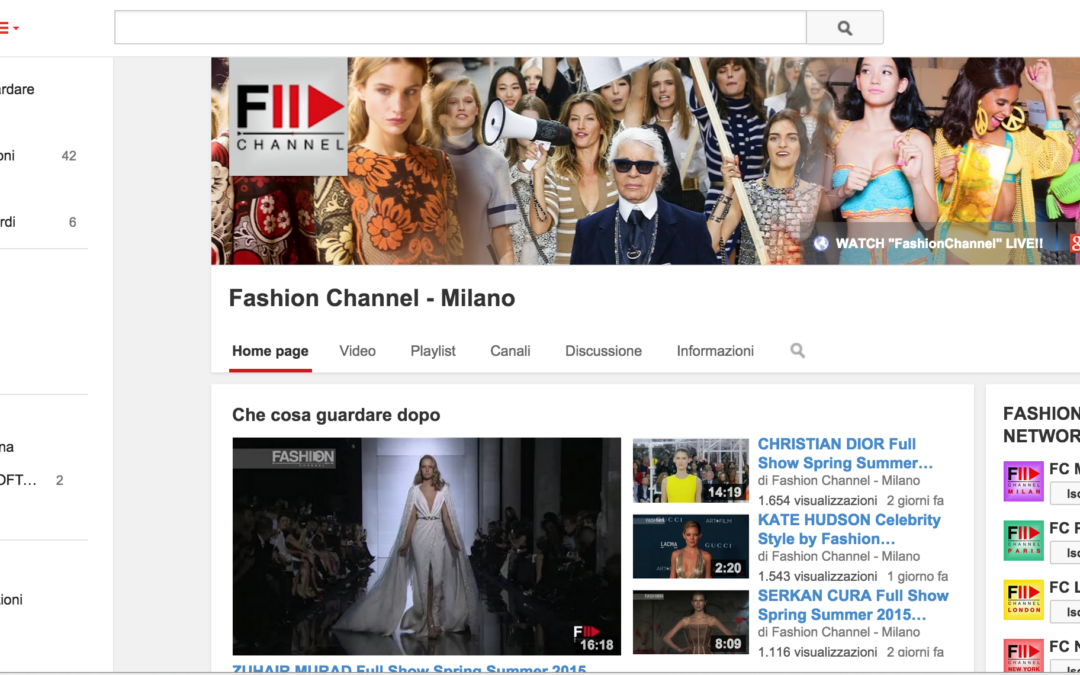Click the SERKAN CURA video thumbnail
The height and width of the screenshot is (675, 1080).
point(690,621)
